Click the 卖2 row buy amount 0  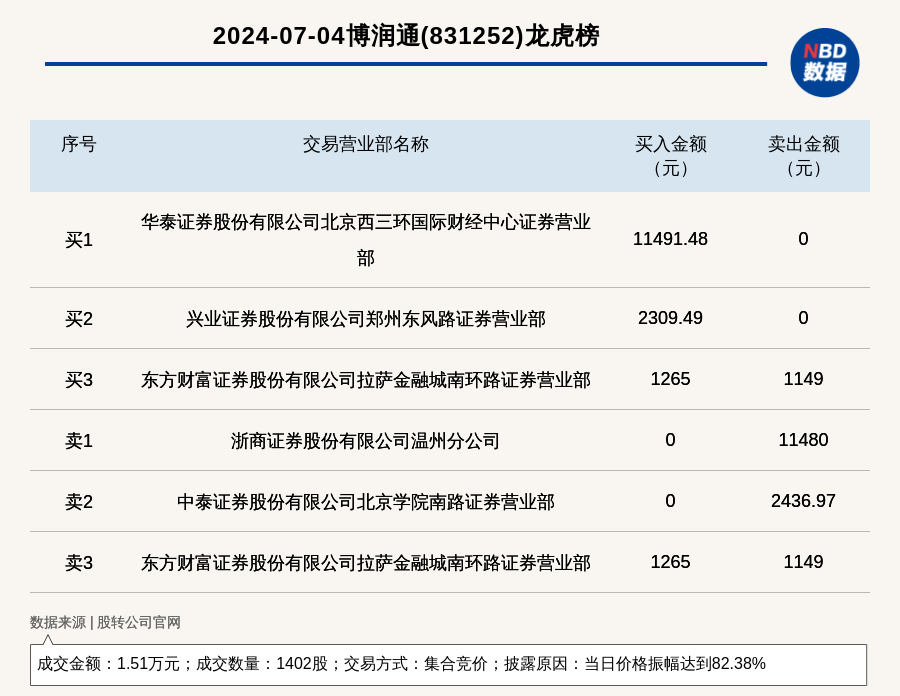pos(670,501)
